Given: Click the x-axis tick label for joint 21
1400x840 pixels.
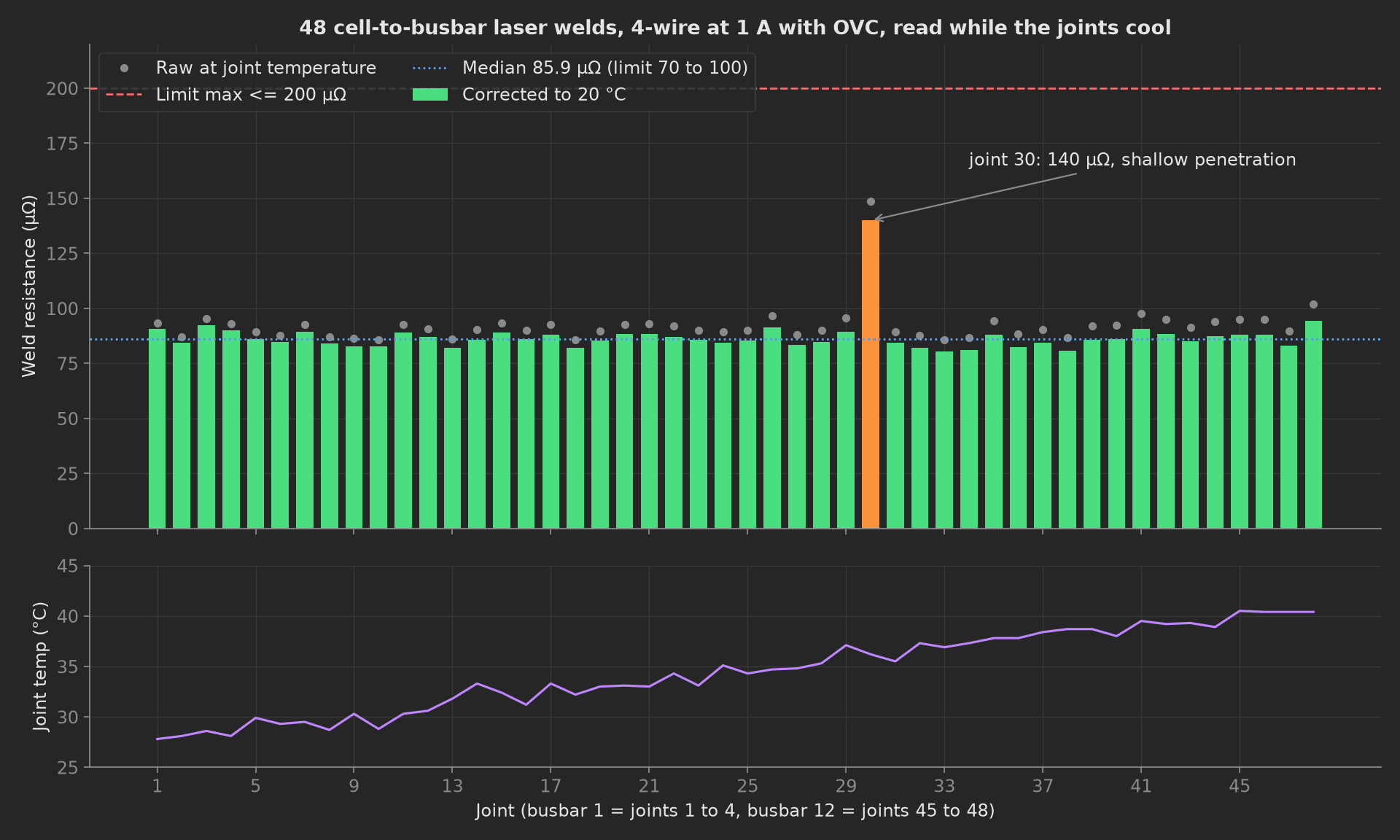Looking at the screenshot, I should tap(649, 786).
